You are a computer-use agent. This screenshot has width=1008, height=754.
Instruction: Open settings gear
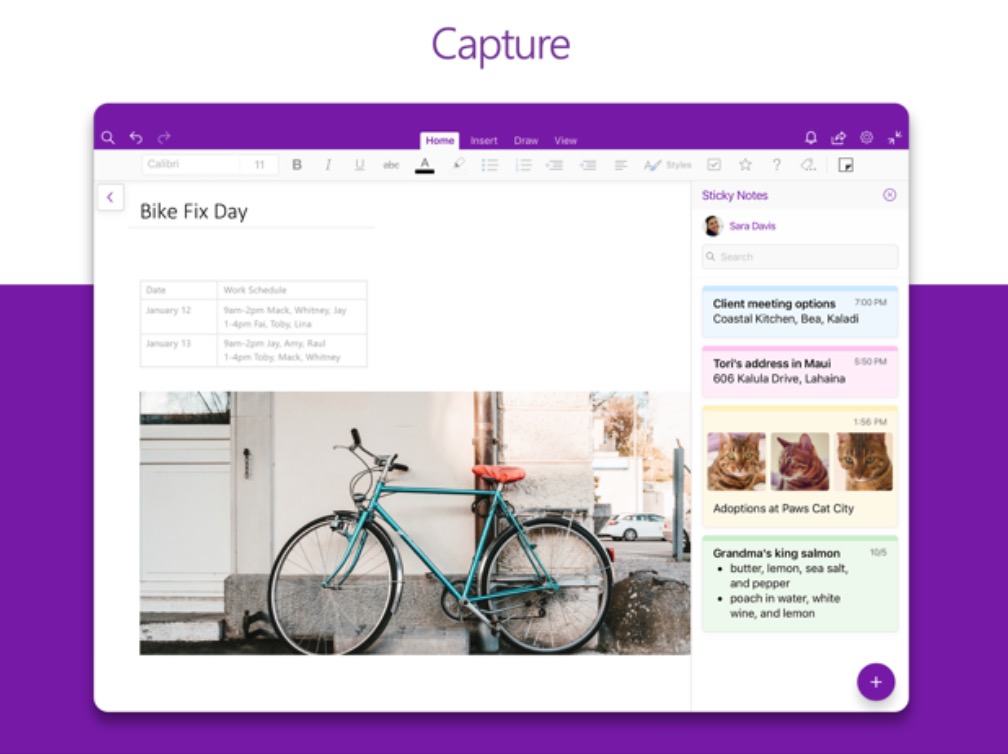pyautogui.click(x=867, y=138)
